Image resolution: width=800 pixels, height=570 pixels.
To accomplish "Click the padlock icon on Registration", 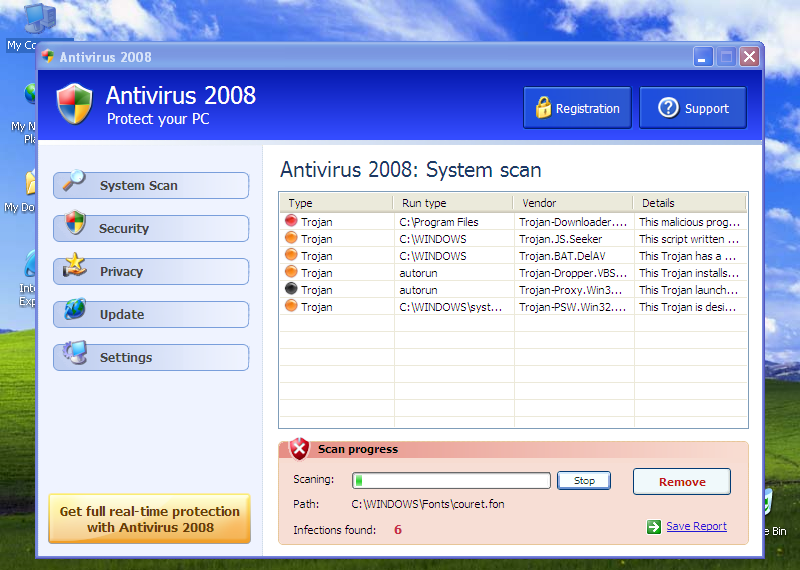I will click(x=543, y=107).
